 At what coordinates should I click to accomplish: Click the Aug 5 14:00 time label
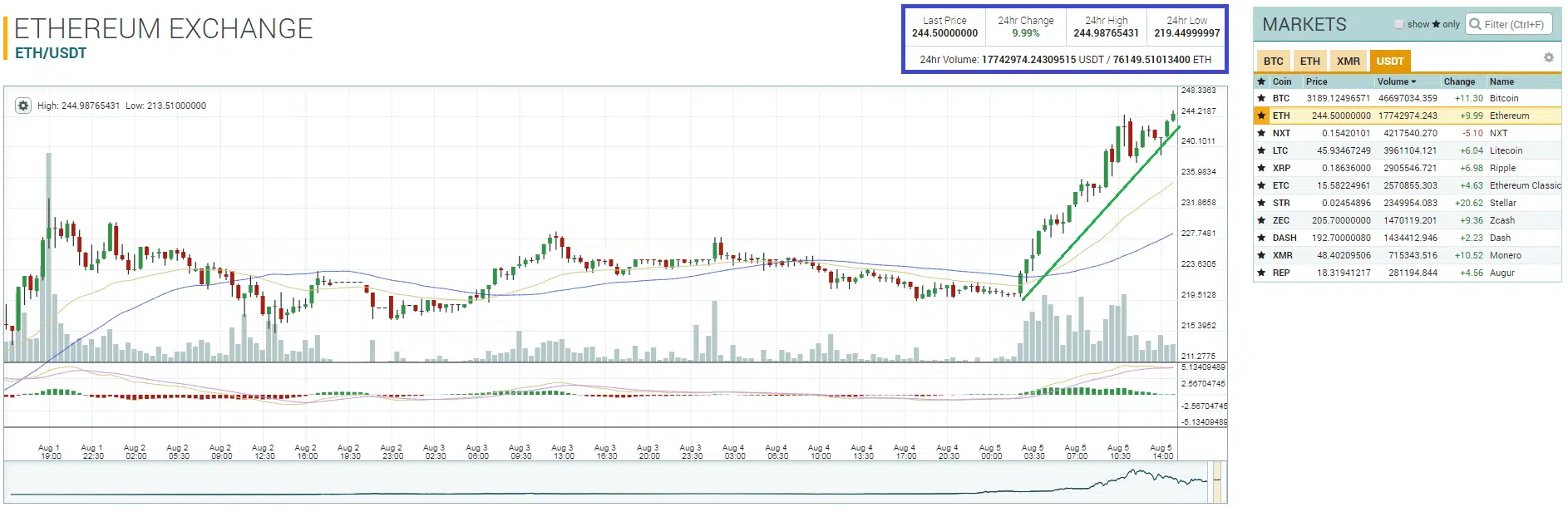(x=1161, y=451)
